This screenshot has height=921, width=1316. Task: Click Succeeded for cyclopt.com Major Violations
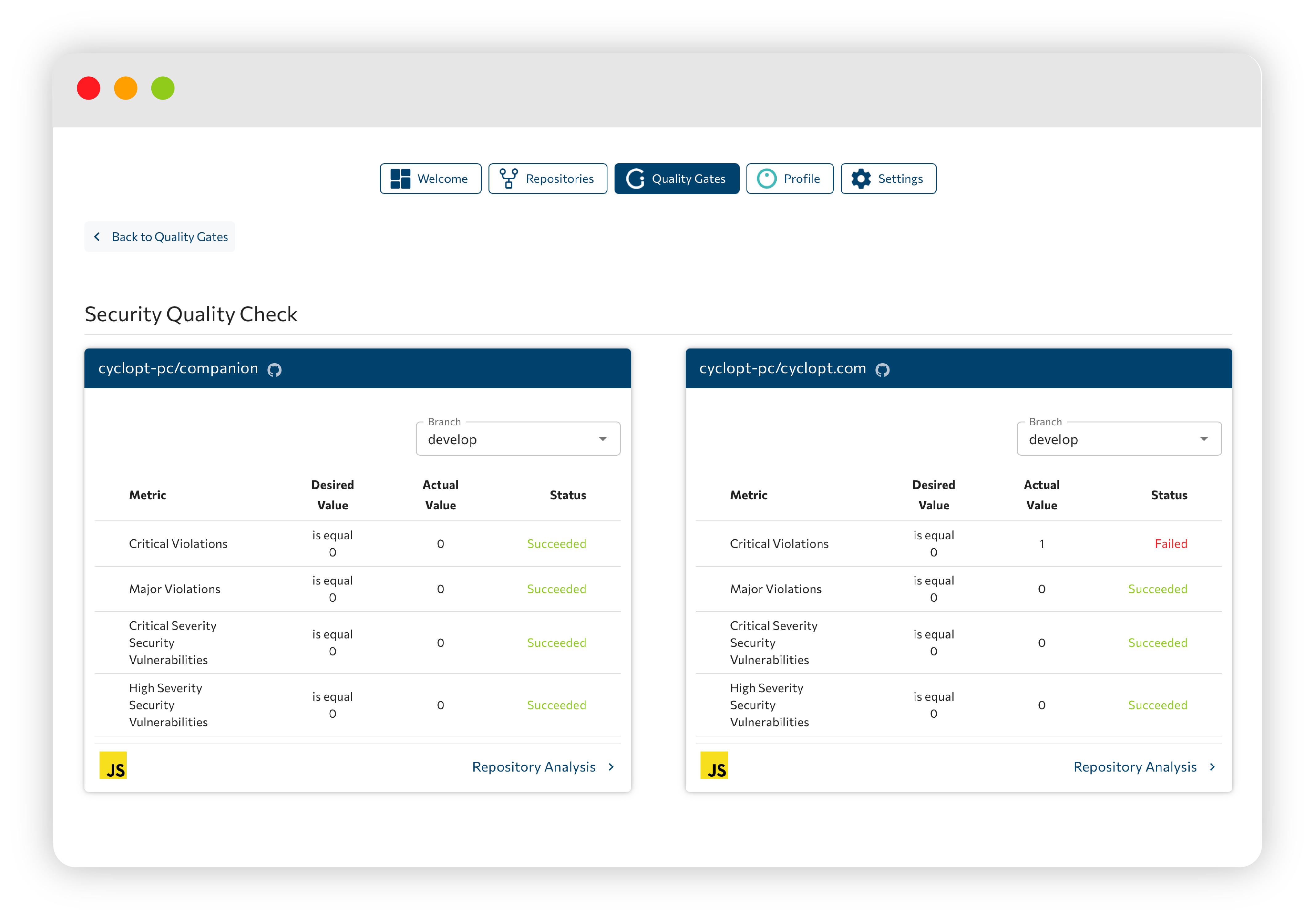click(x=1158, y=589)
